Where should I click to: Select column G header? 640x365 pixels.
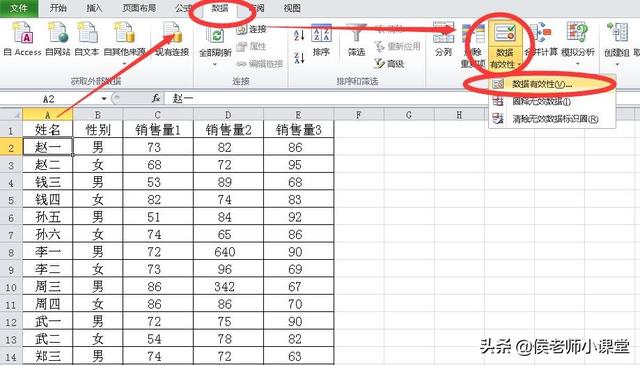click(x=409, y=115)
